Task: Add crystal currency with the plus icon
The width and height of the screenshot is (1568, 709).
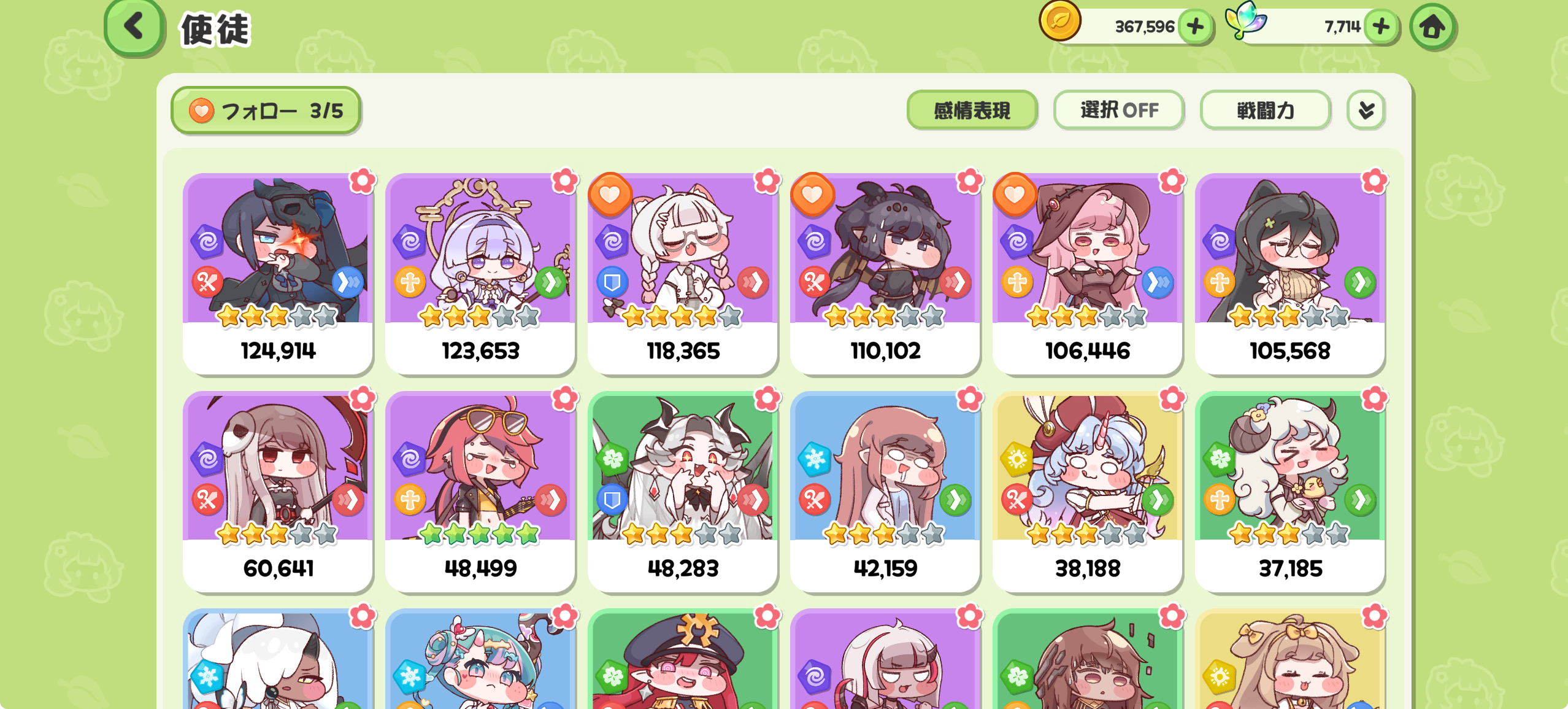Action: tap(1381, 26)
